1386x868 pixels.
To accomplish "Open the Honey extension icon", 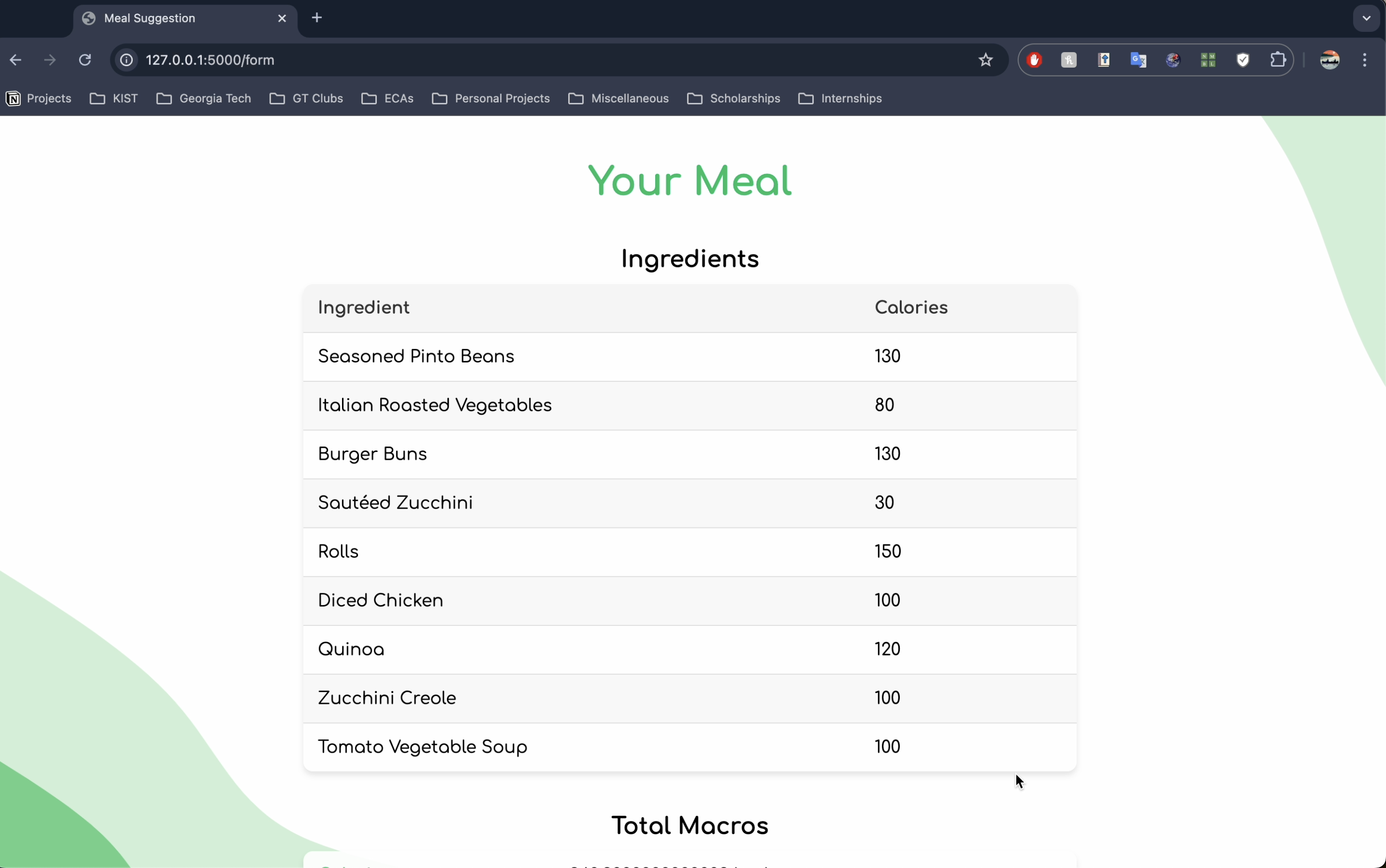I will point(1069,60).
